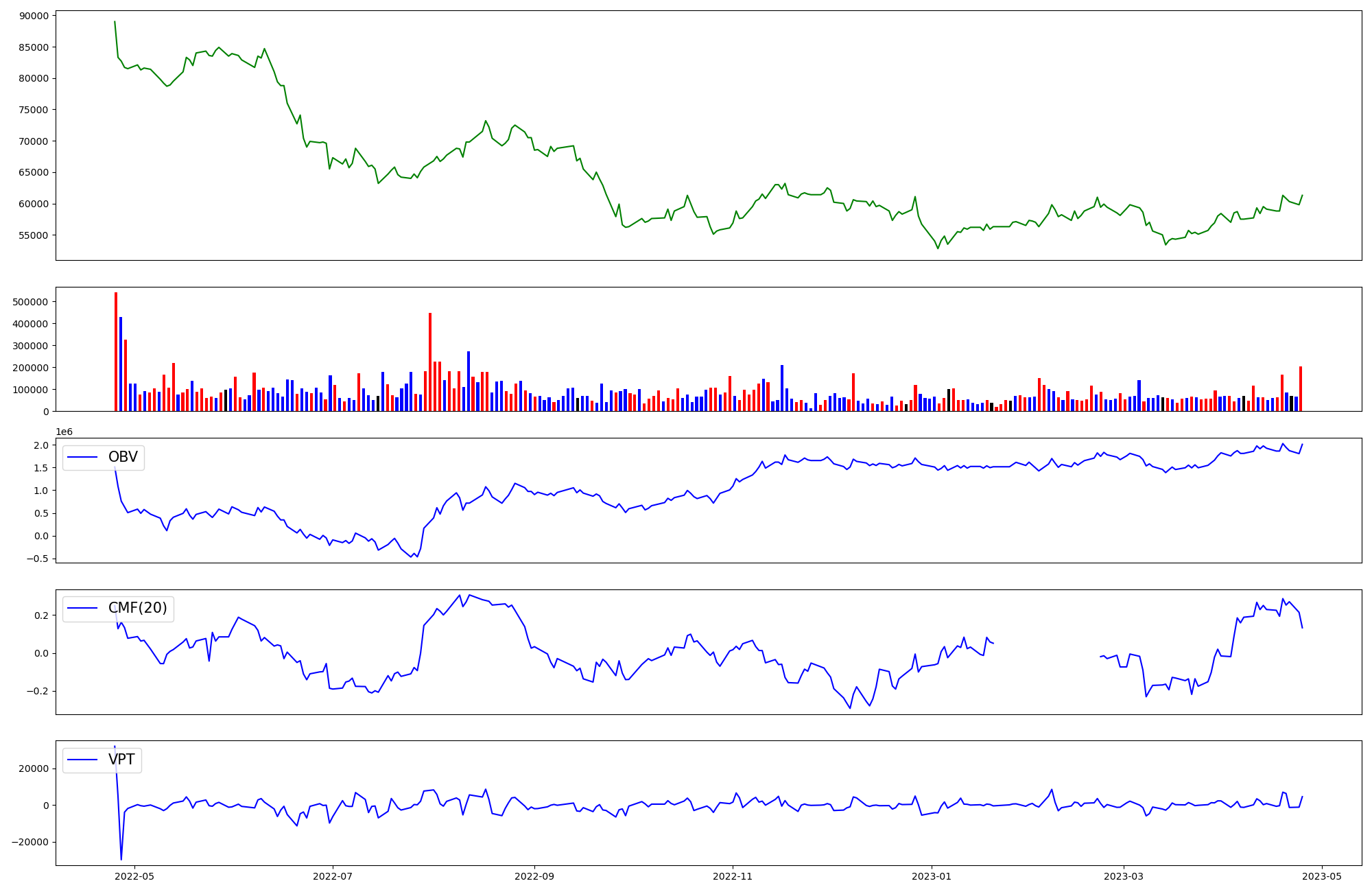The image size is (1372, 892).
Task: Click the 55000 price axis label
Action: click(34, 235)
